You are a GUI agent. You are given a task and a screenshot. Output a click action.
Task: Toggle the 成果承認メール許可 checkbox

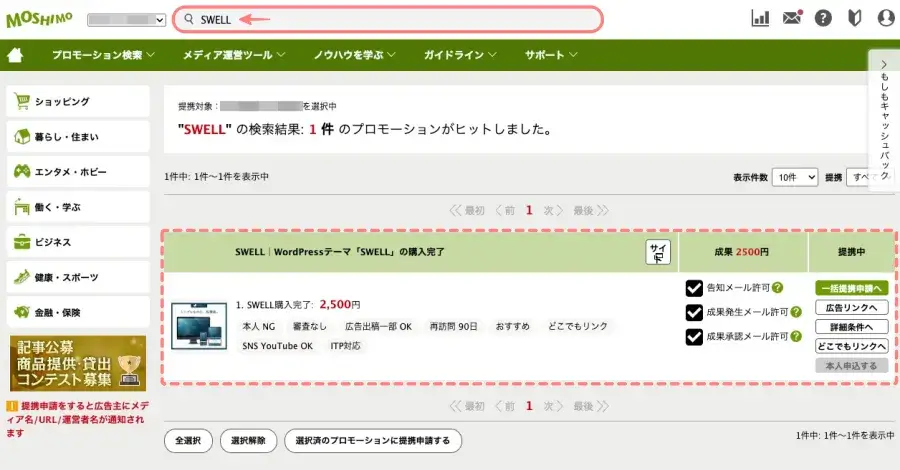(694, 337)
